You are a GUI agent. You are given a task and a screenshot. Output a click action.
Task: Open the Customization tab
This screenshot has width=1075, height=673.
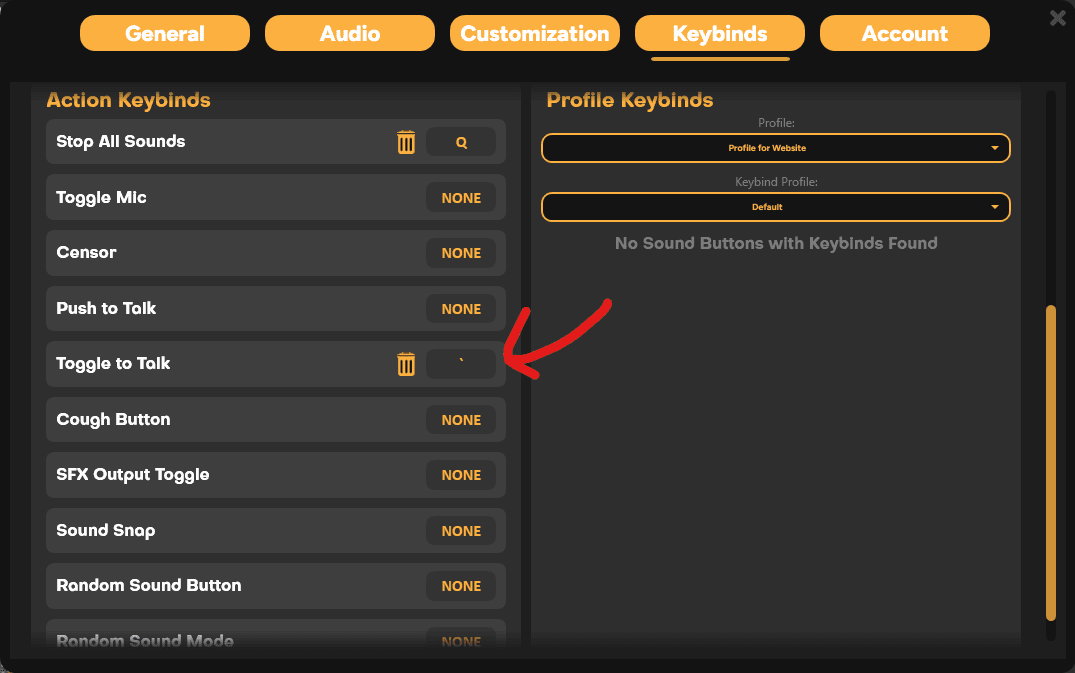click(x=534, y=33)
